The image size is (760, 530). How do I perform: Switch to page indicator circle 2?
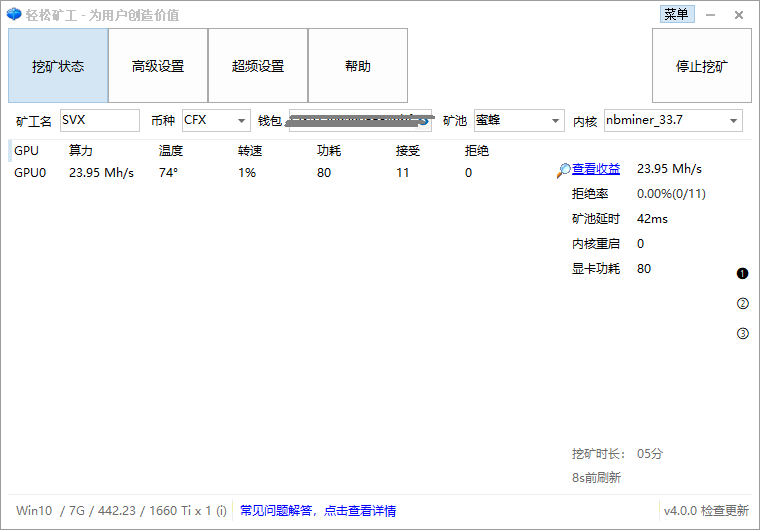[742, 304]
